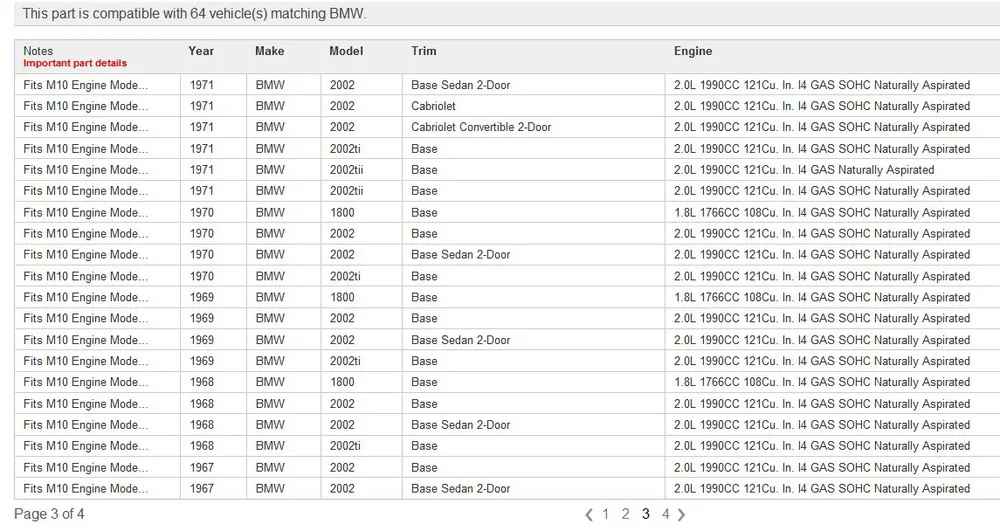Click the Make 'BMW' cell in the 1971 Cabriolet Convertible row
1000x528 pixels.
coord(270,127)
